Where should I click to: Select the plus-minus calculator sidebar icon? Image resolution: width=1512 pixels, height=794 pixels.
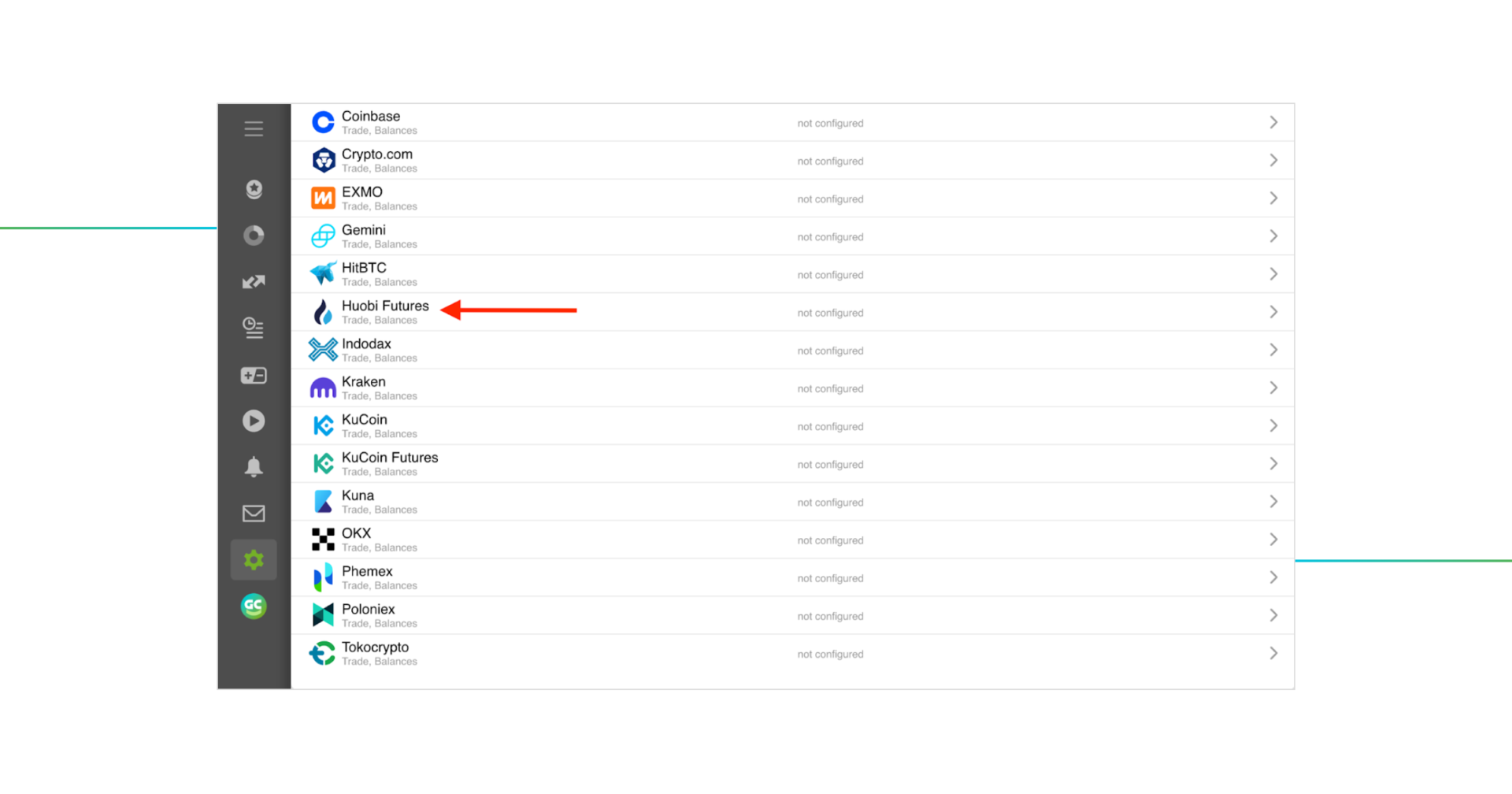click(254, 376)
